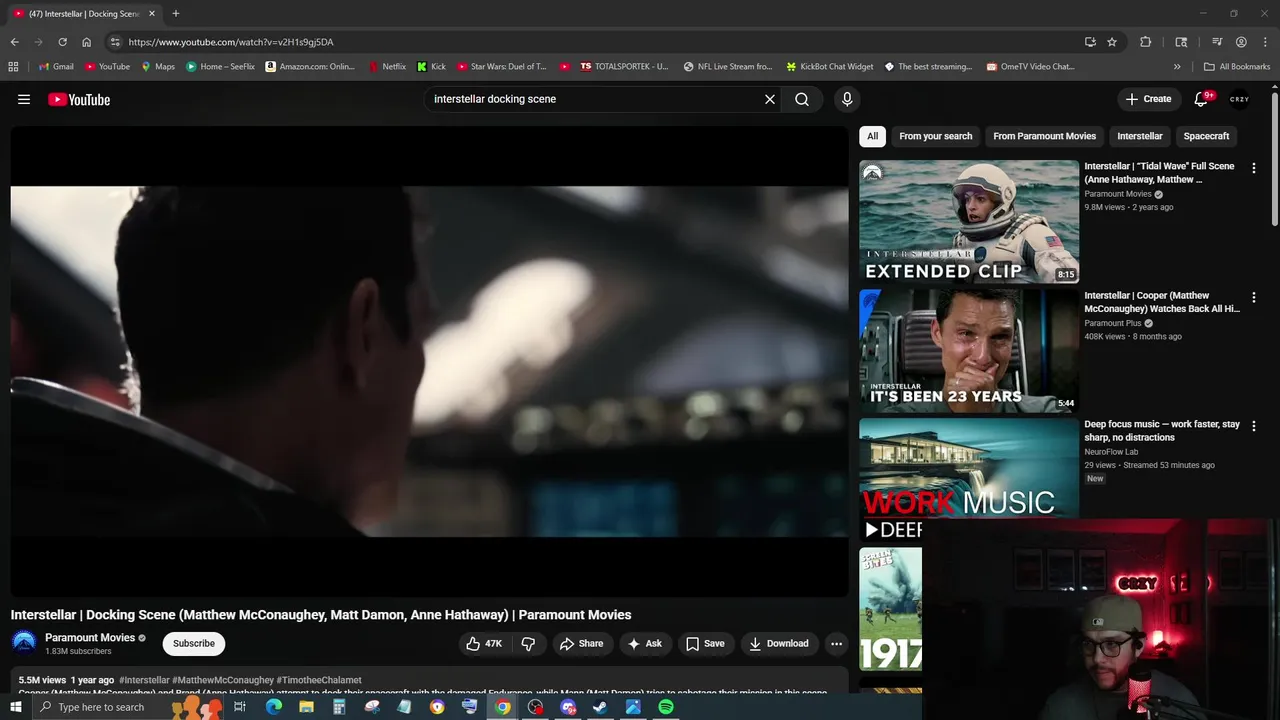Open the Chrome profile icon
This screenshot has width=1280, height=720.
coord(1241,42)
